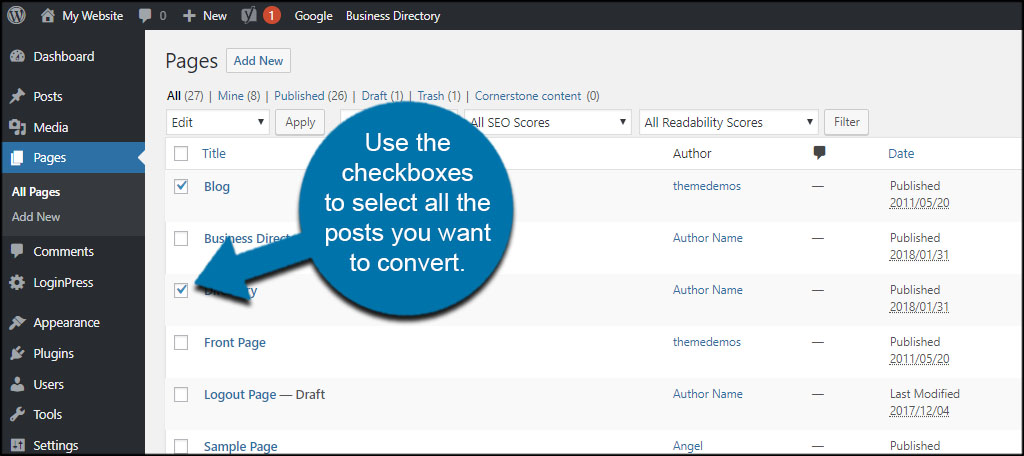Open My Website home icon
The image size is (1024, 456).
(x=47, y=16)
